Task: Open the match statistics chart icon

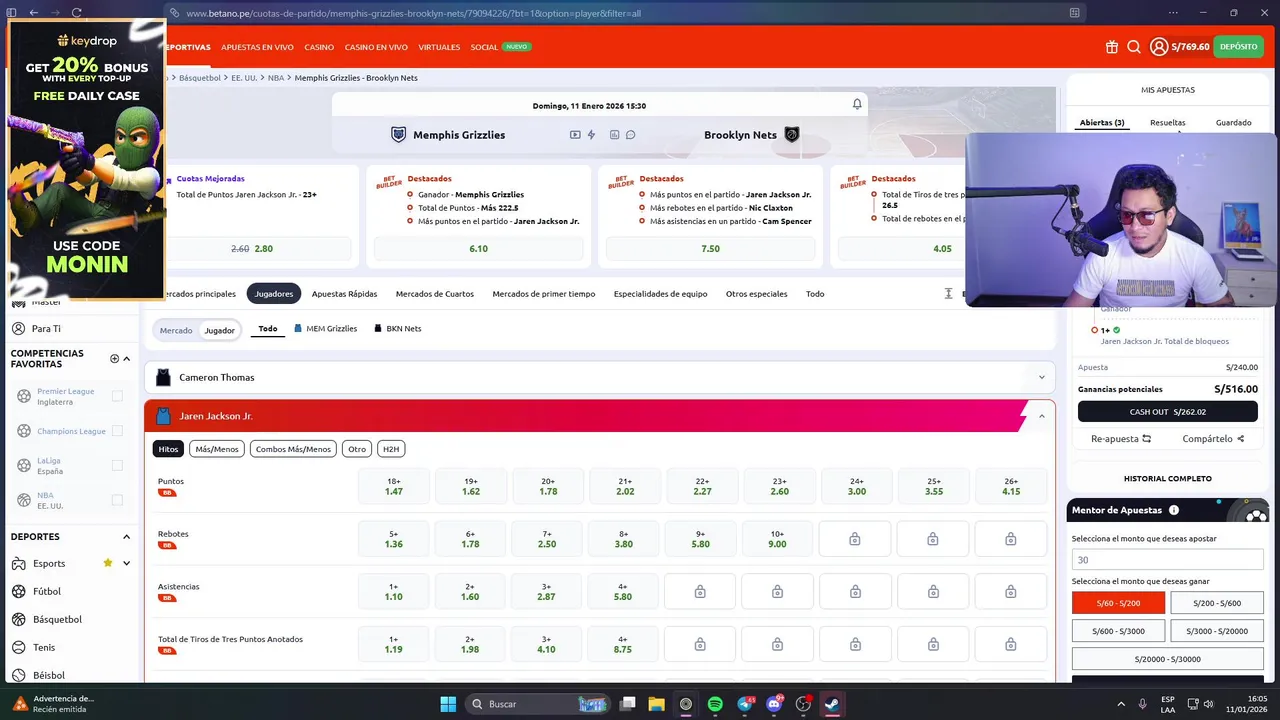Action: click(x=614, y=135)
